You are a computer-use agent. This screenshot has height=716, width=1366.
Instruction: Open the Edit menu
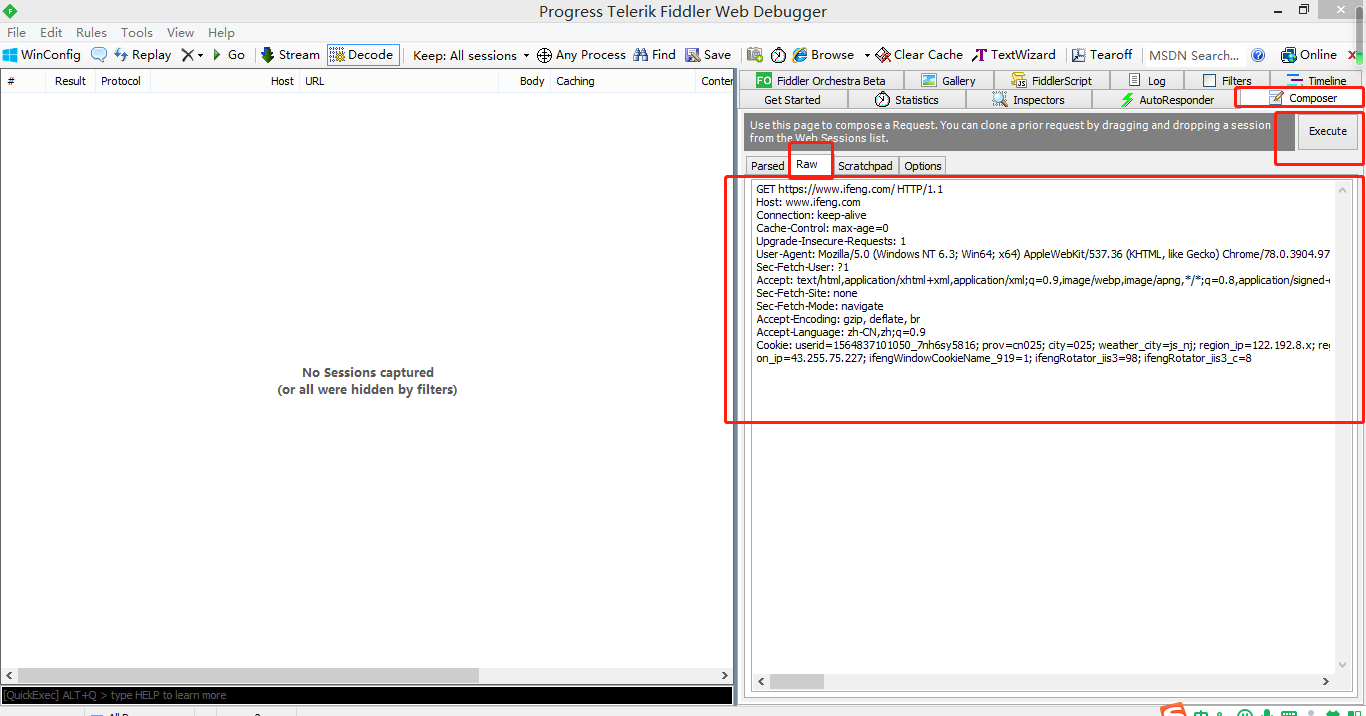click(x=51, y=33)
